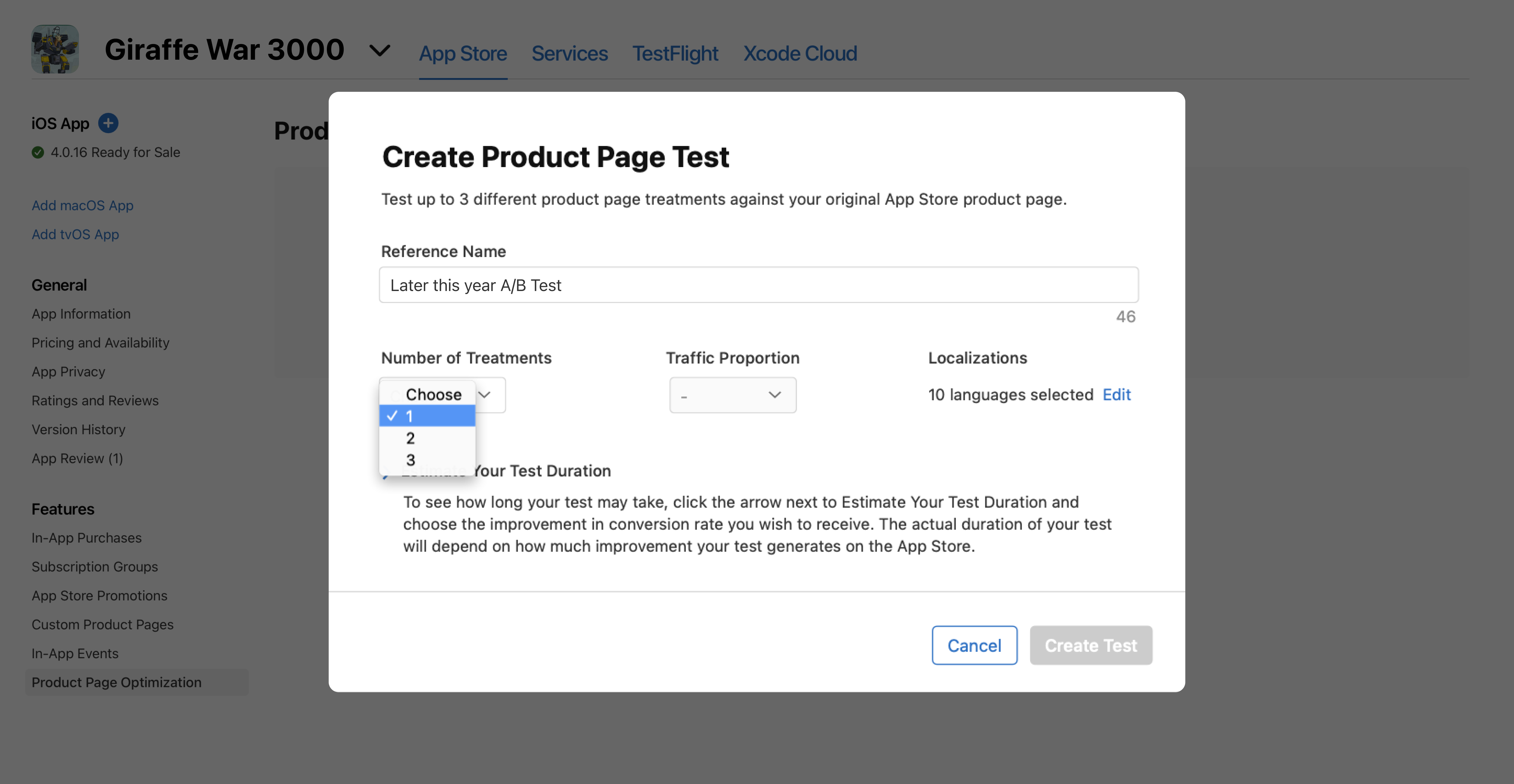This screenshot has width=1514, height=784.
Task: Open the Xcode Cloud tab
Action: [x=800, y=54]
